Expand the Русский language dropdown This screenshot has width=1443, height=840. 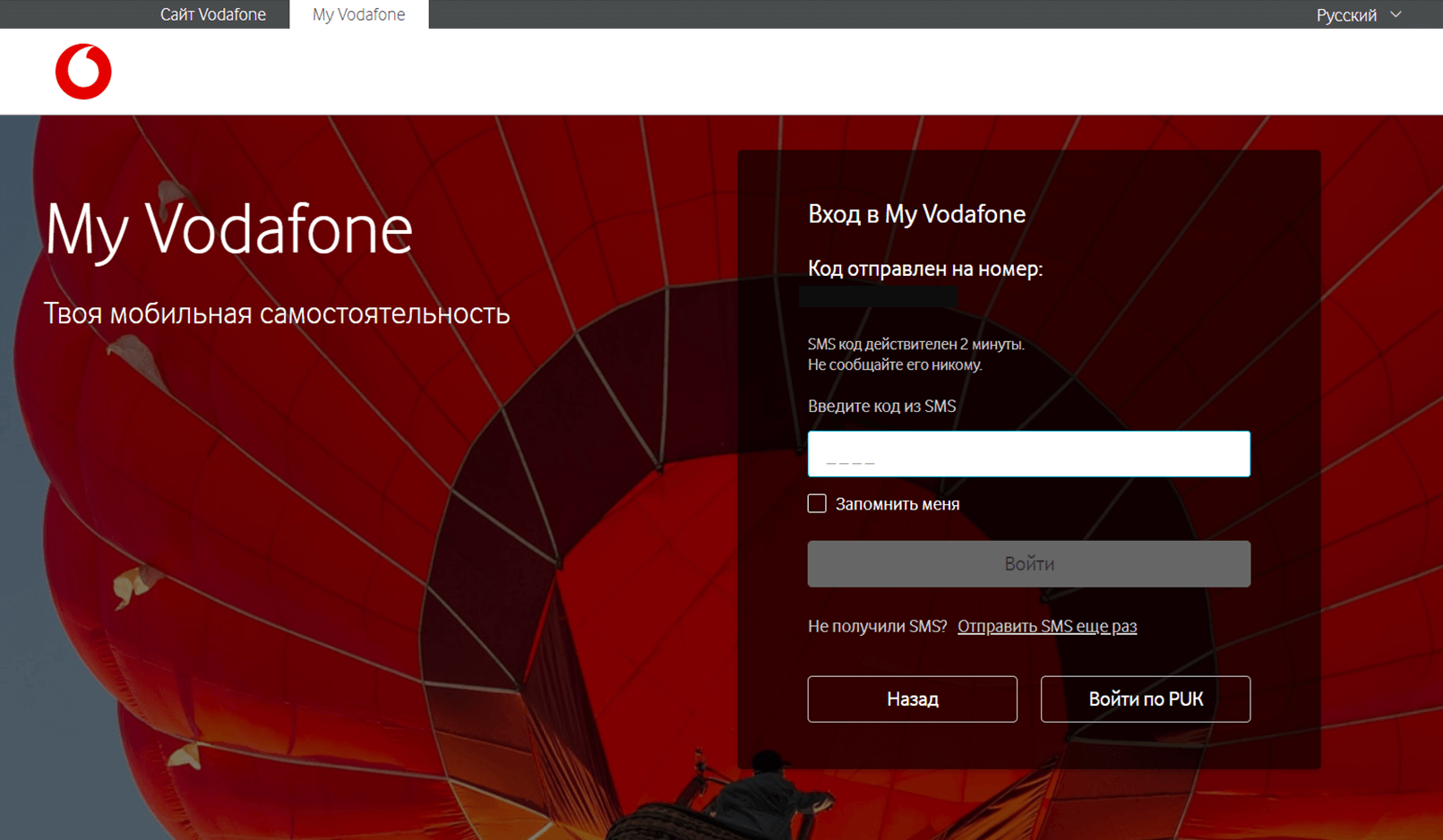(1358, 15)
